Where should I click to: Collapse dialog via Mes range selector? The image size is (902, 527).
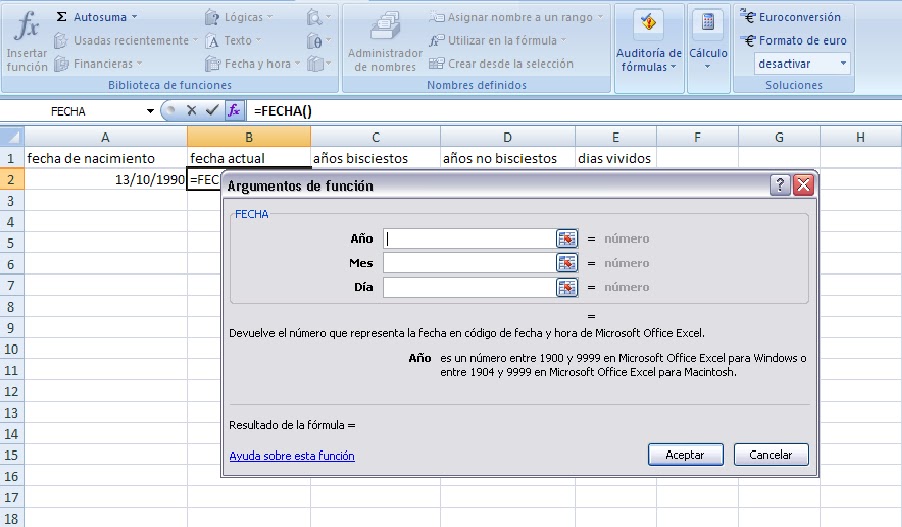click(x=567, y=263)
